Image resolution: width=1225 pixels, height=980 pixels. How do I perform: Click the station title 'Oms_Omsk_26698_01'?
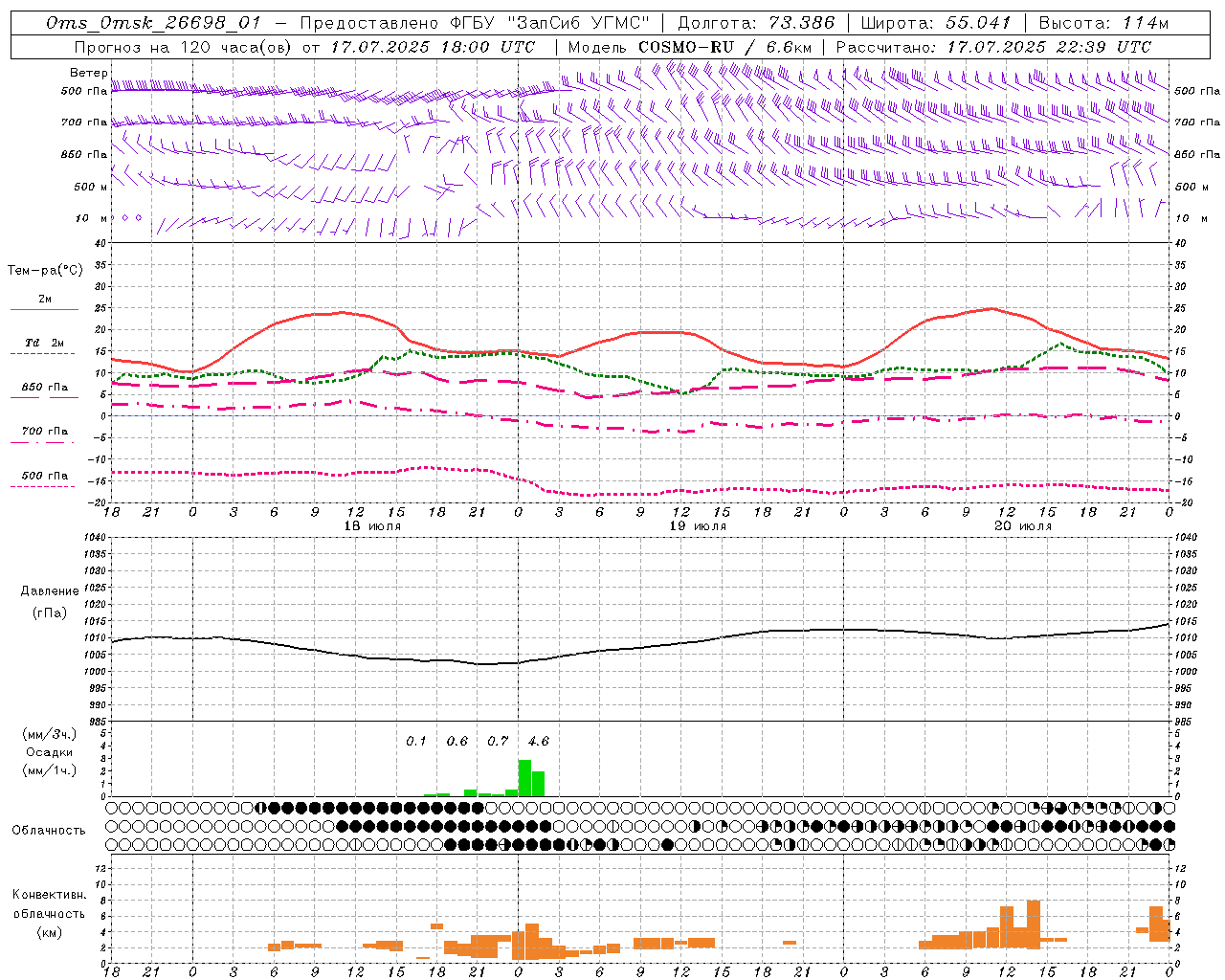153,23
